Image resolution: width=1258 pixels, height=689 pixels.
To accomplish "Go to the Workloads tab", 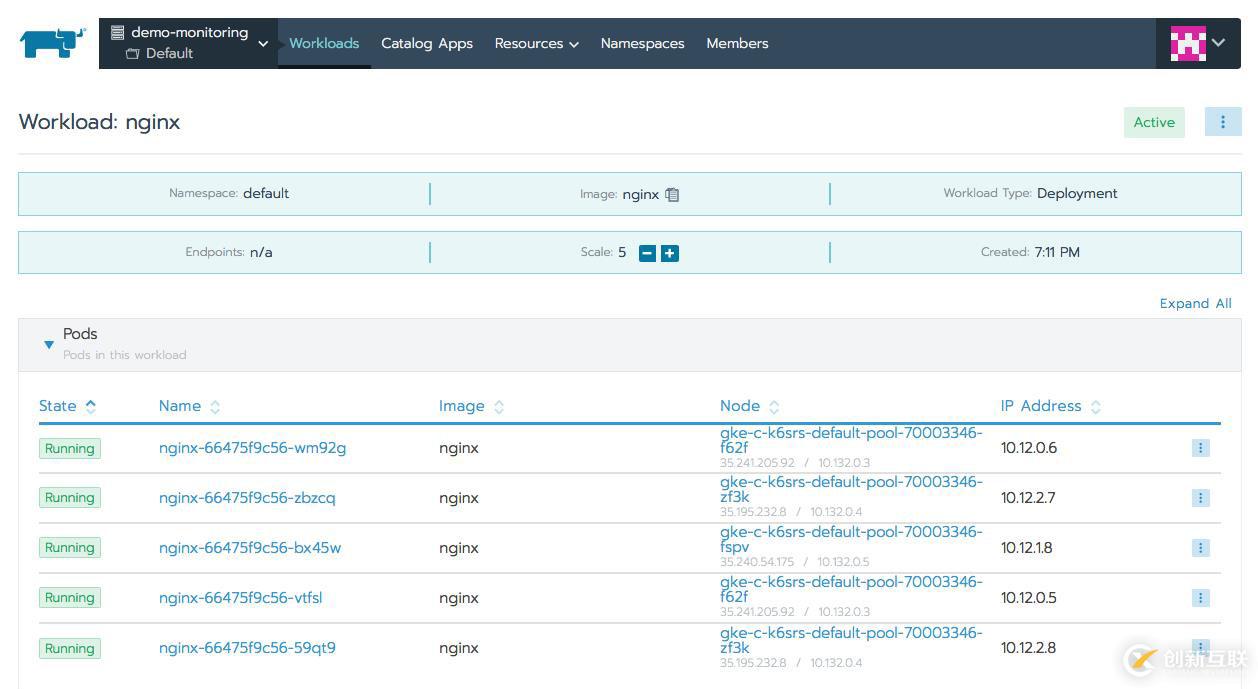I will (324, 44).
